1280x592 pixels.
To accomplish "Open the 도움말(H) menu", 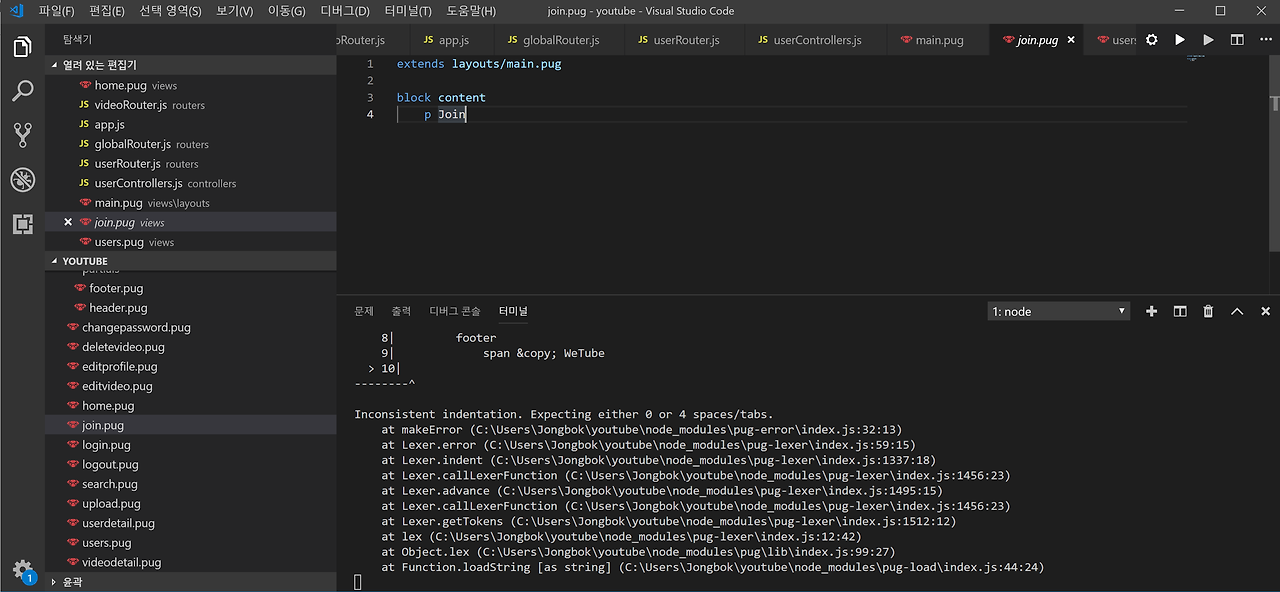I will click(471, 11).
